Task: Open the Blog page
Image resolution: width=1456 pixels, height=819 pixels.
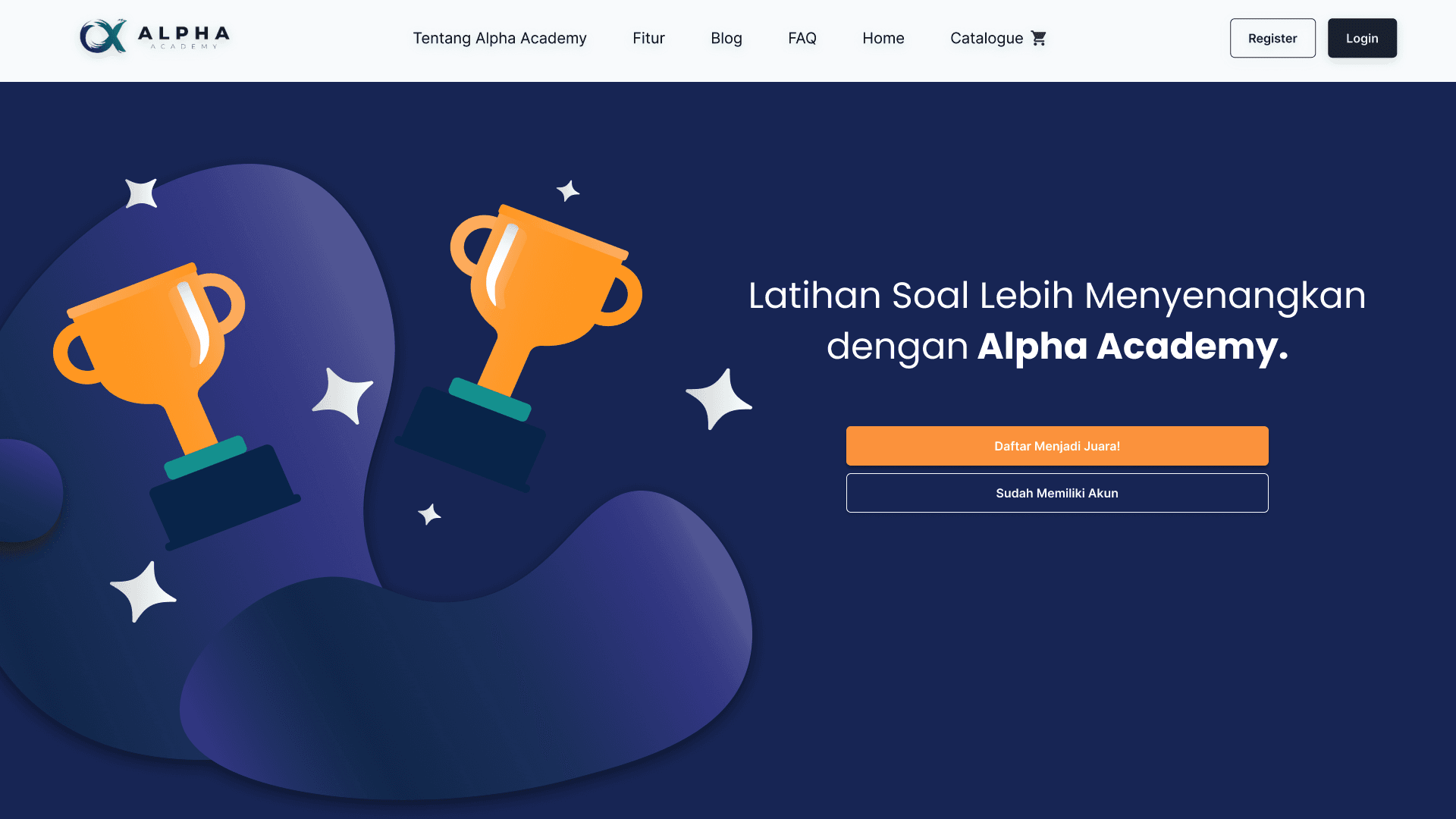Action: [x=726, y=38]
